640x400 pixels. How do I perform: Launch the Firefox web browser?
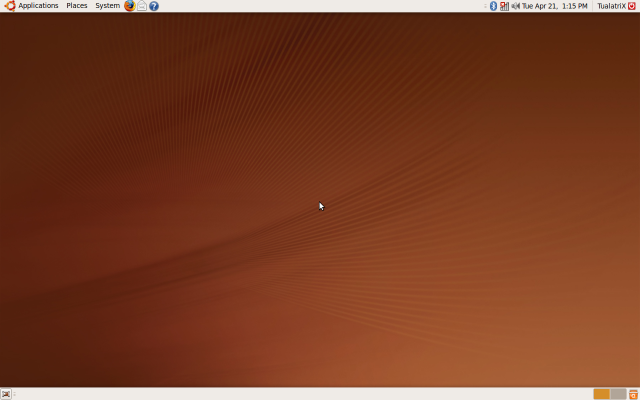(x=130, y=6)
